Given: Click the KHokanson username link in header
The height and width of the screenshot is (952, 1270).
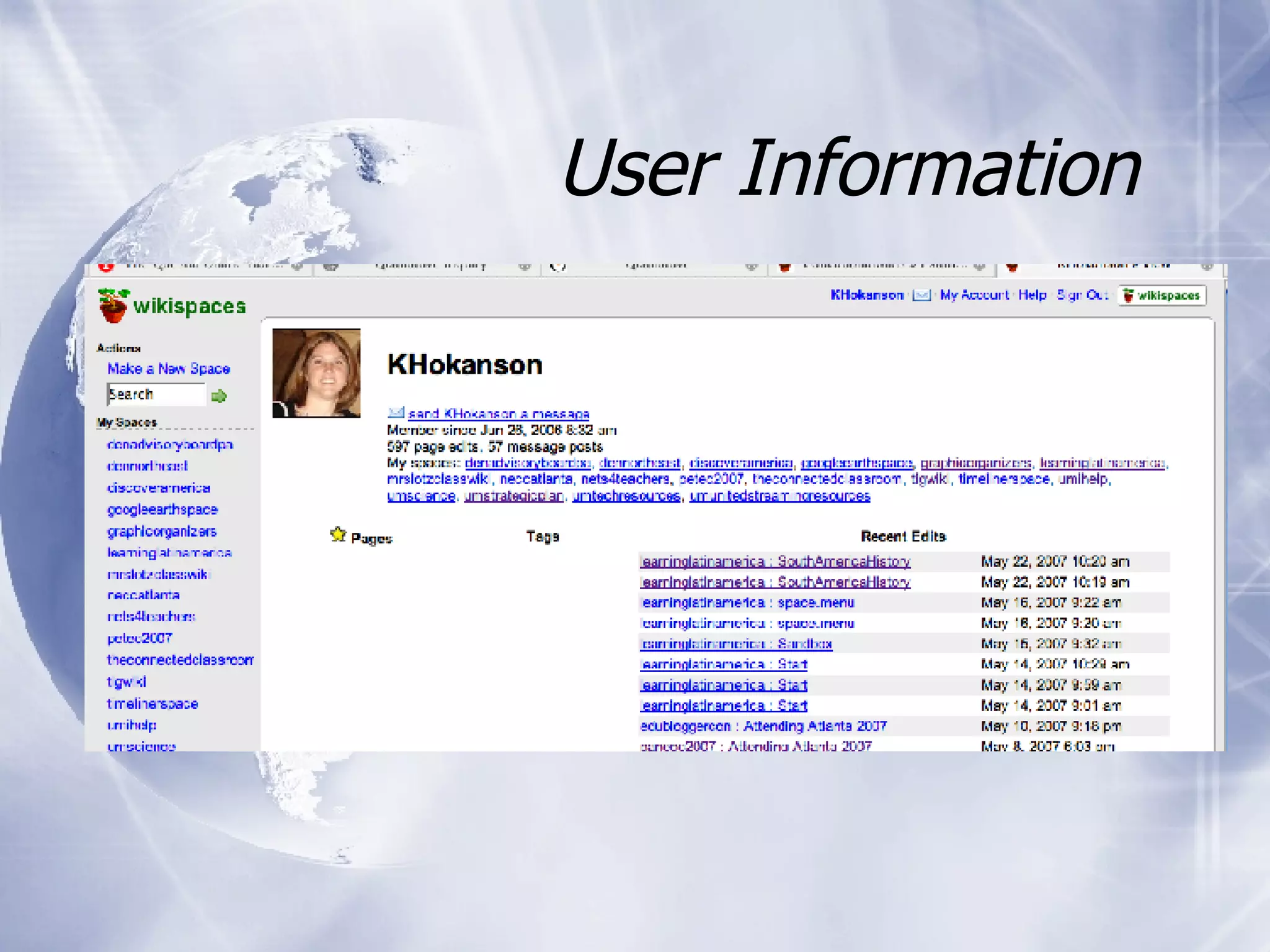Looking at the screenshot, I should click(867, 295).
